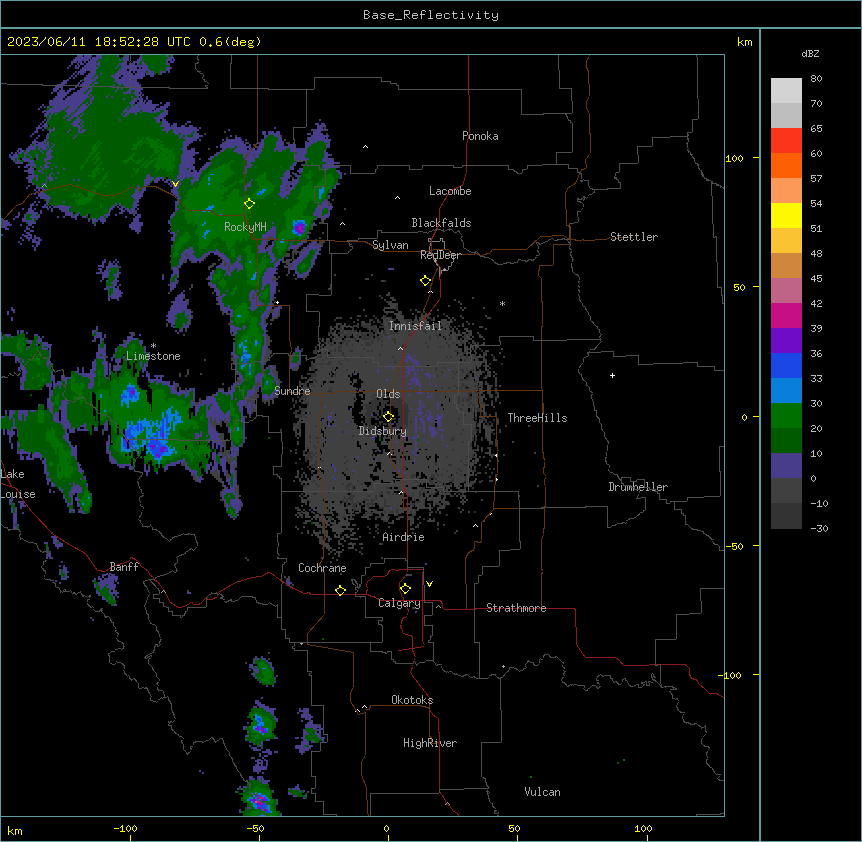The width and height of the screenshot is (862, 842).
Task: Click the Drumheller label
Action: (x=638, y=487)
